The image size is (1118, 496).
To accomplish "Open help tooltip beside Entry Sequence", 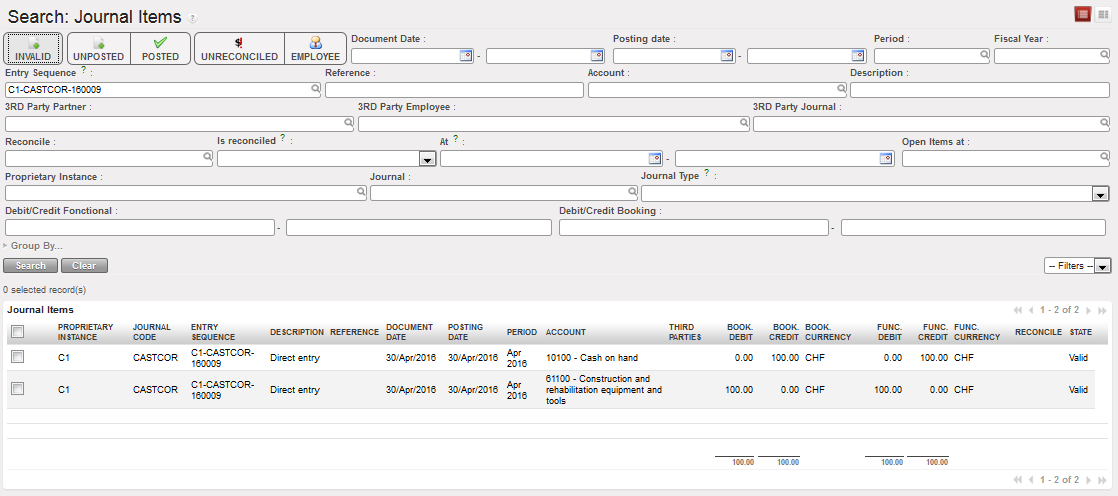I will pyautogui.click(x=84, y=71).
